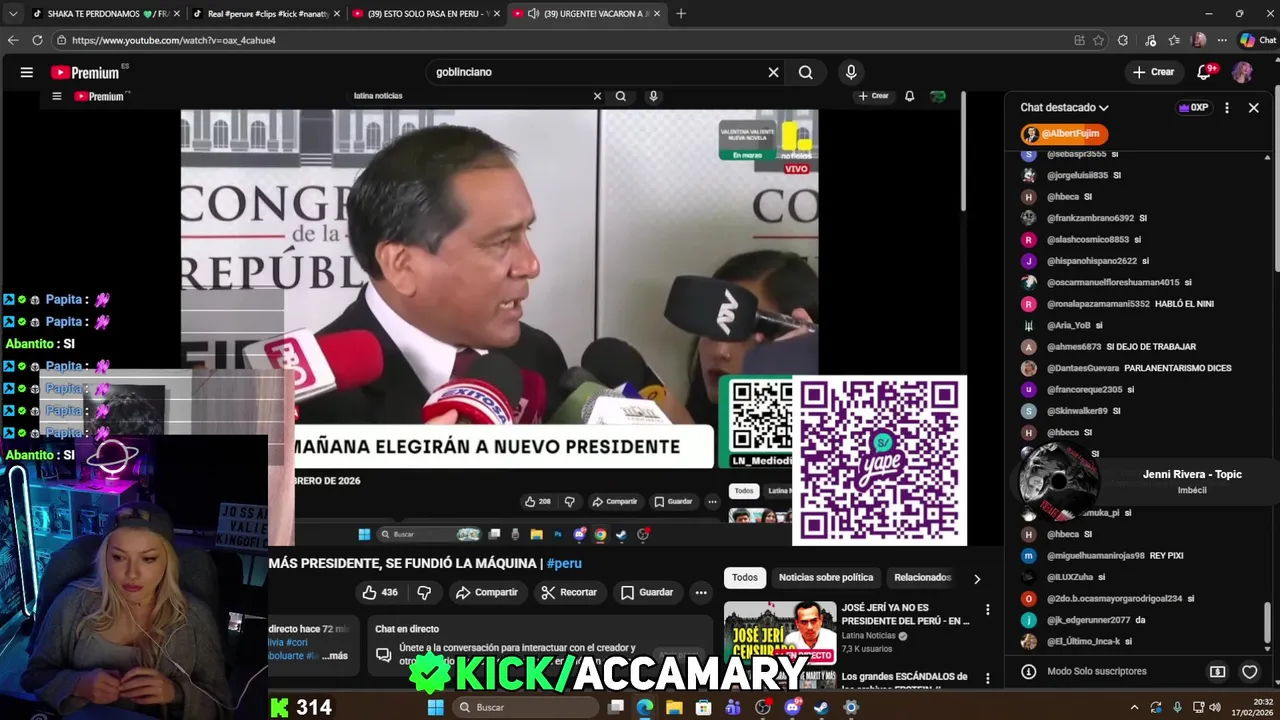
Task: Click the taskbar Buscar search box
Action: tap(525, 707)
